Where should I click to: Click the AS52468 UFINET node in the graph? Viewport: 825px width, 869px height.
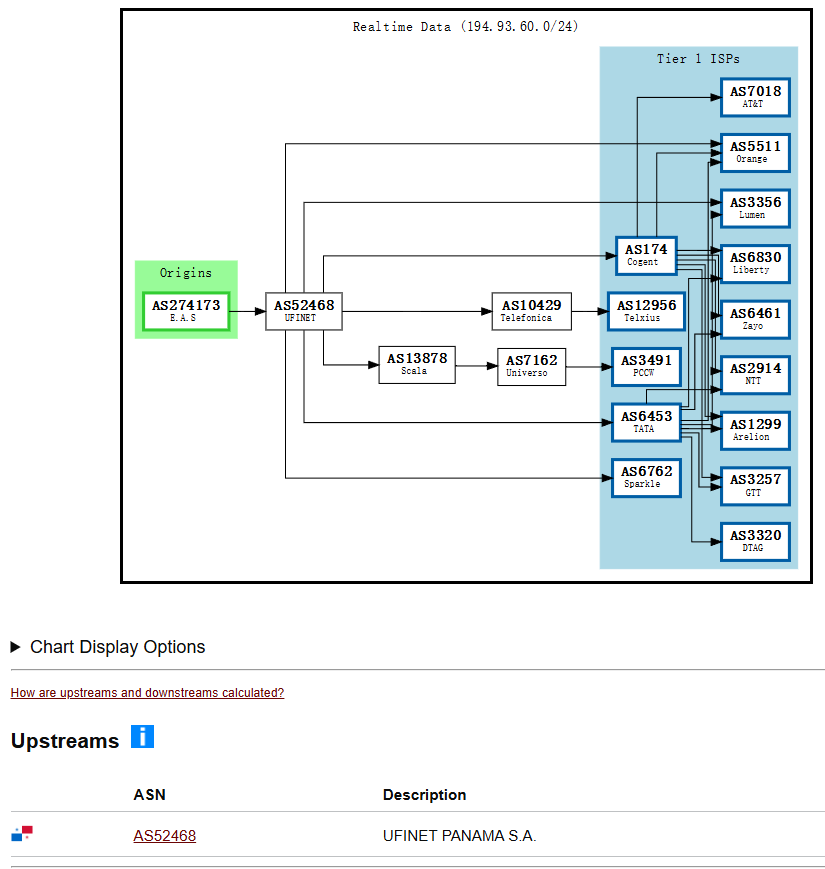(304, 311)
